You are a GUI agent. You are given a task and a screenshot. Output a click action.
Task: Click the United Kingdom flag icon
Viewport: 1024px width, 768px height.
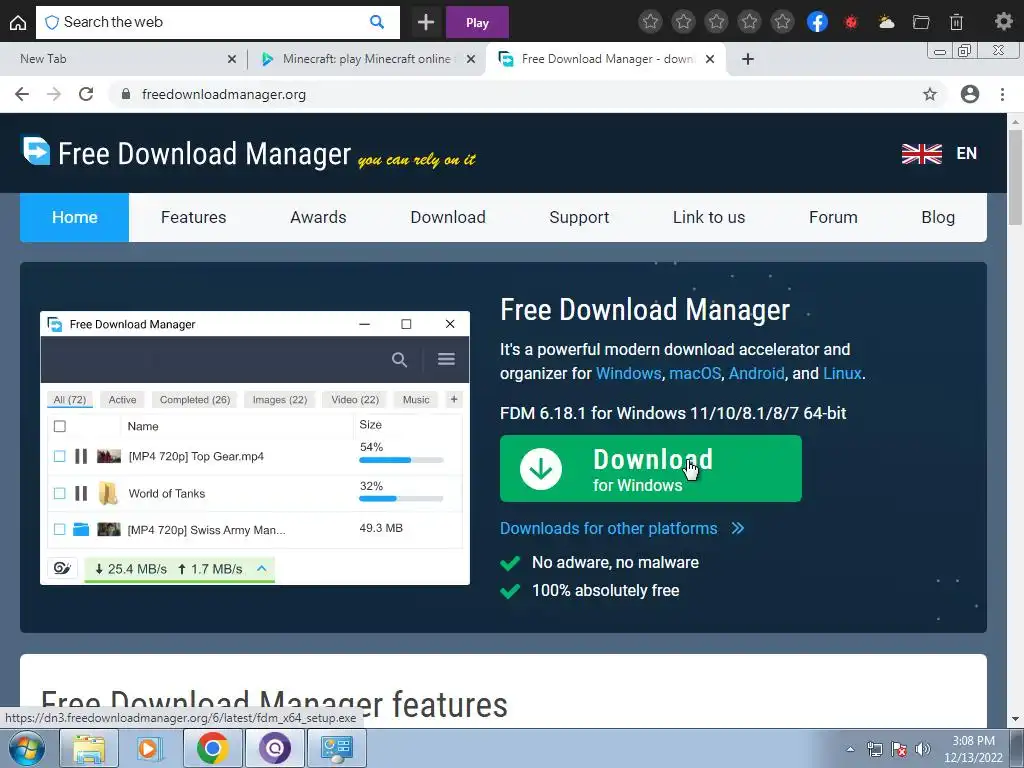pyautogui.click(x=921, y=154)
